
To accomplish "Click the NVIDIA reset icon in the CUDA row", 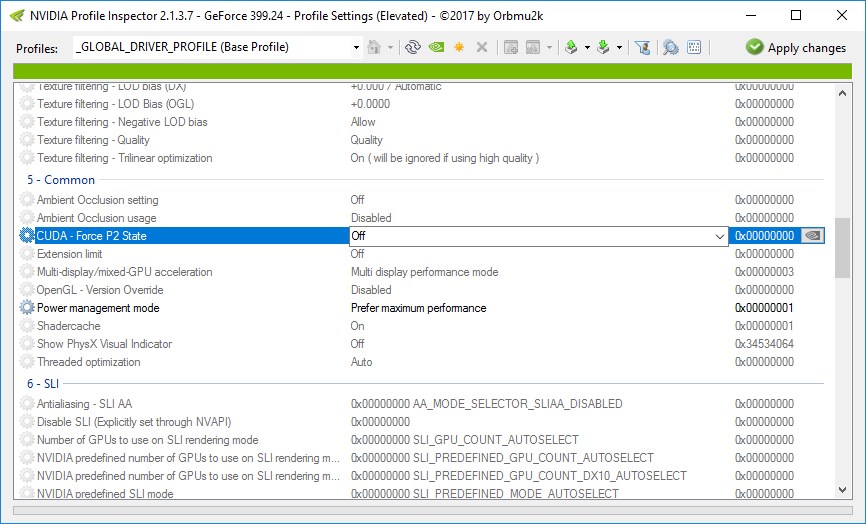I will [814, 236].
